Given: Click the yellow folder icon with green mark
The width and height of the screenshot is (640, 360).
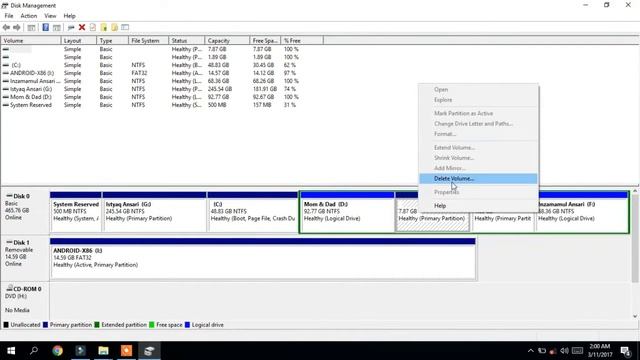Looking at the screenshot, I should pos(104,27).
